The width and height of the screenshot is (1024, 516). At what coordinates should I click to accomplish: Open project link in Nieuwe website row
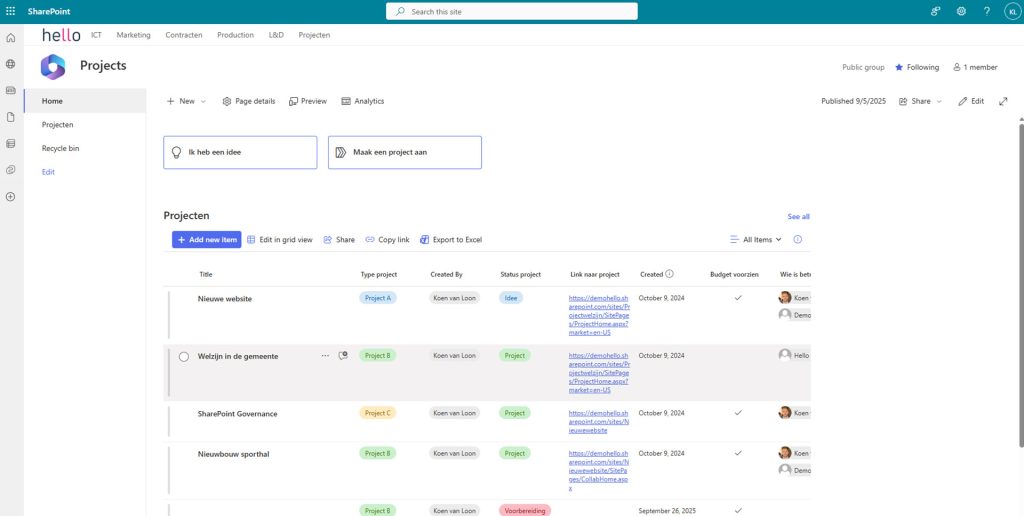(x=599, y=315)
